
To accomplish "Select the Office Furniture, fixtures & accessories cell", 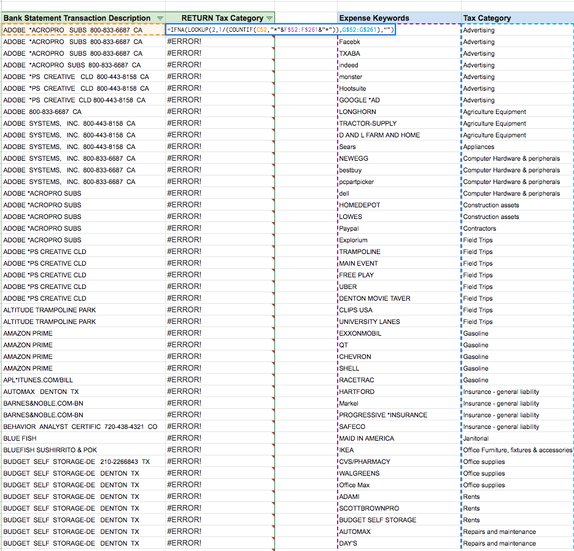I will pos(517,450).
